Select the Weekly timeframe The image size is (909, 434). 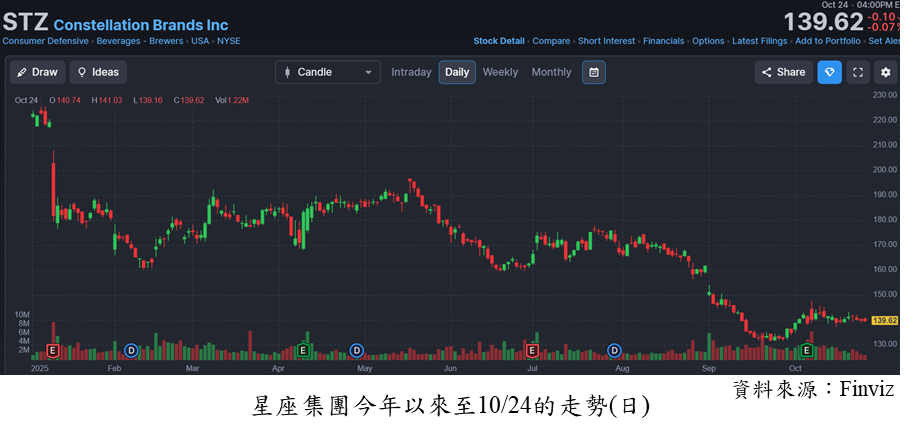(x=500, y=72)
